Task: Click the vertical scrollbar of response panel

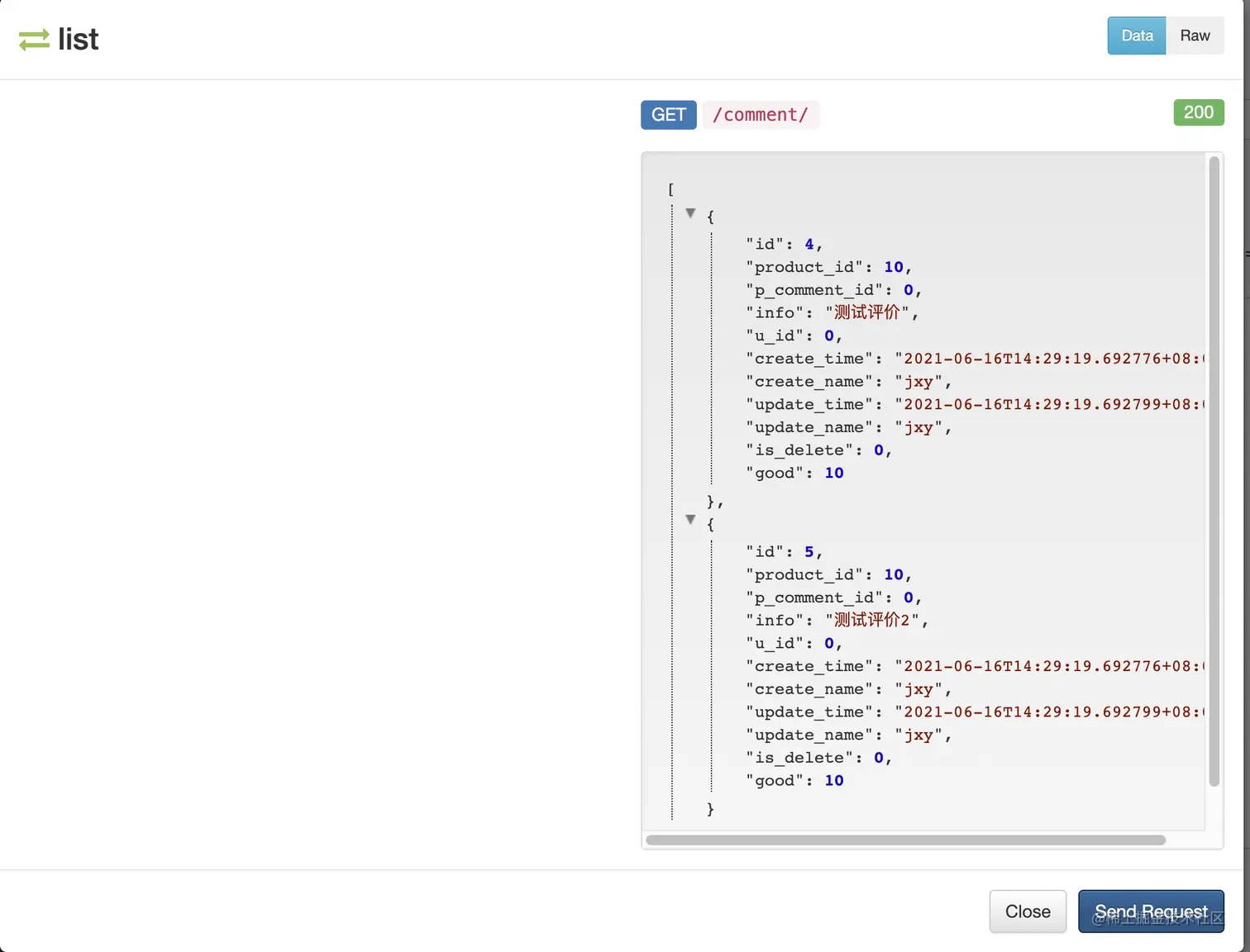Action: tap(1214, 471)
